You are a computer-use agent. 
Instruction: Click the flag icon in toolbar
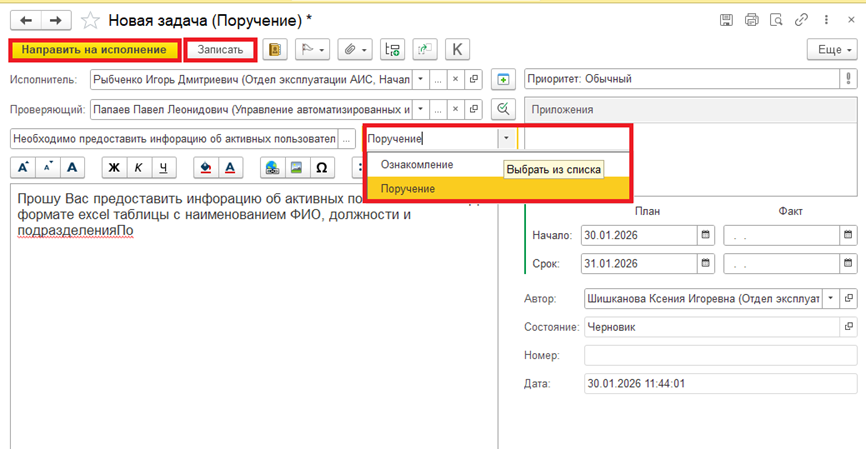(311, 49)
